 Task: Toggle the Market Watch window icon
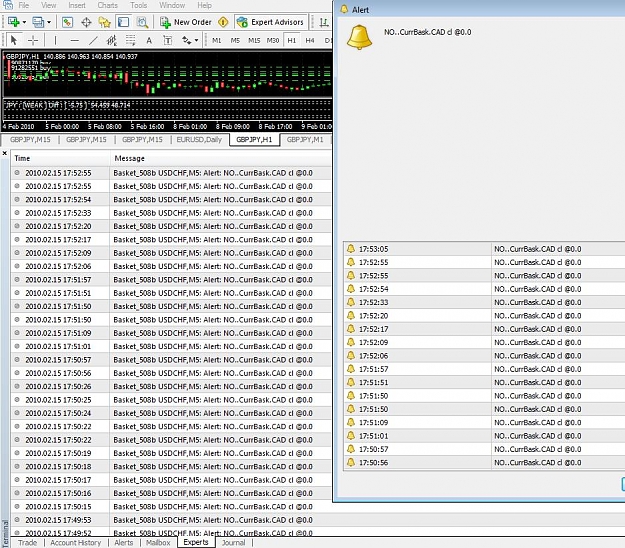pyautogui.click(x=67, y=22)
